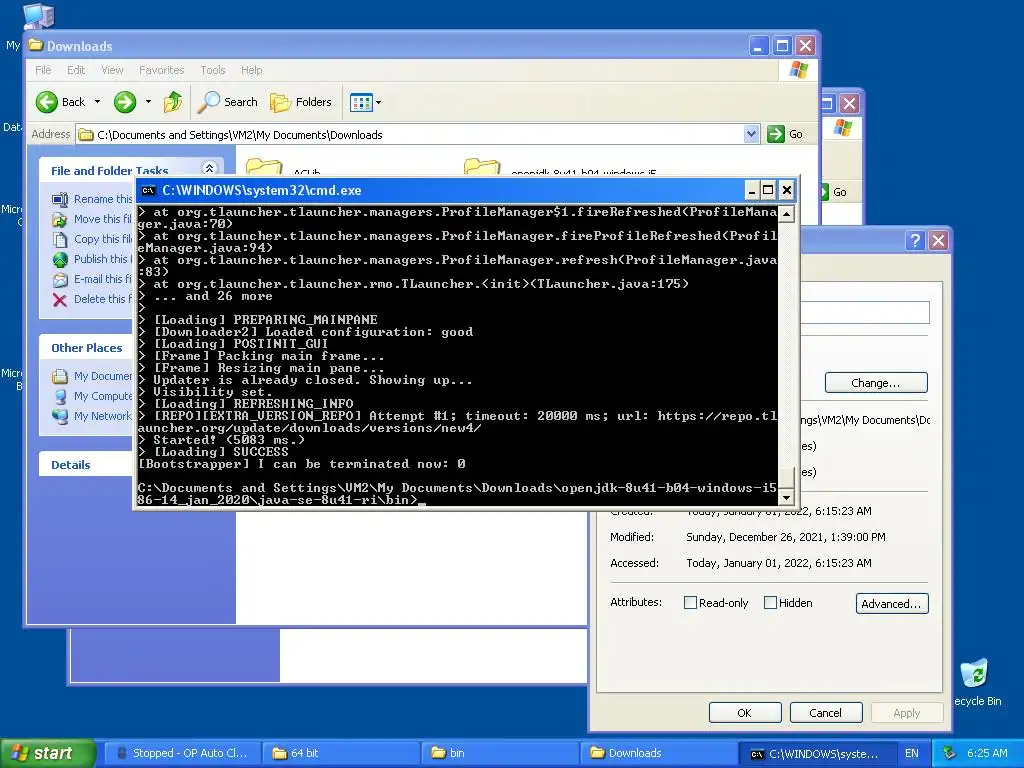This screenshot has height=768, width=1024.
Task: Open the Favorites menu
Action: pyautogui.click(x=161, y=70)
